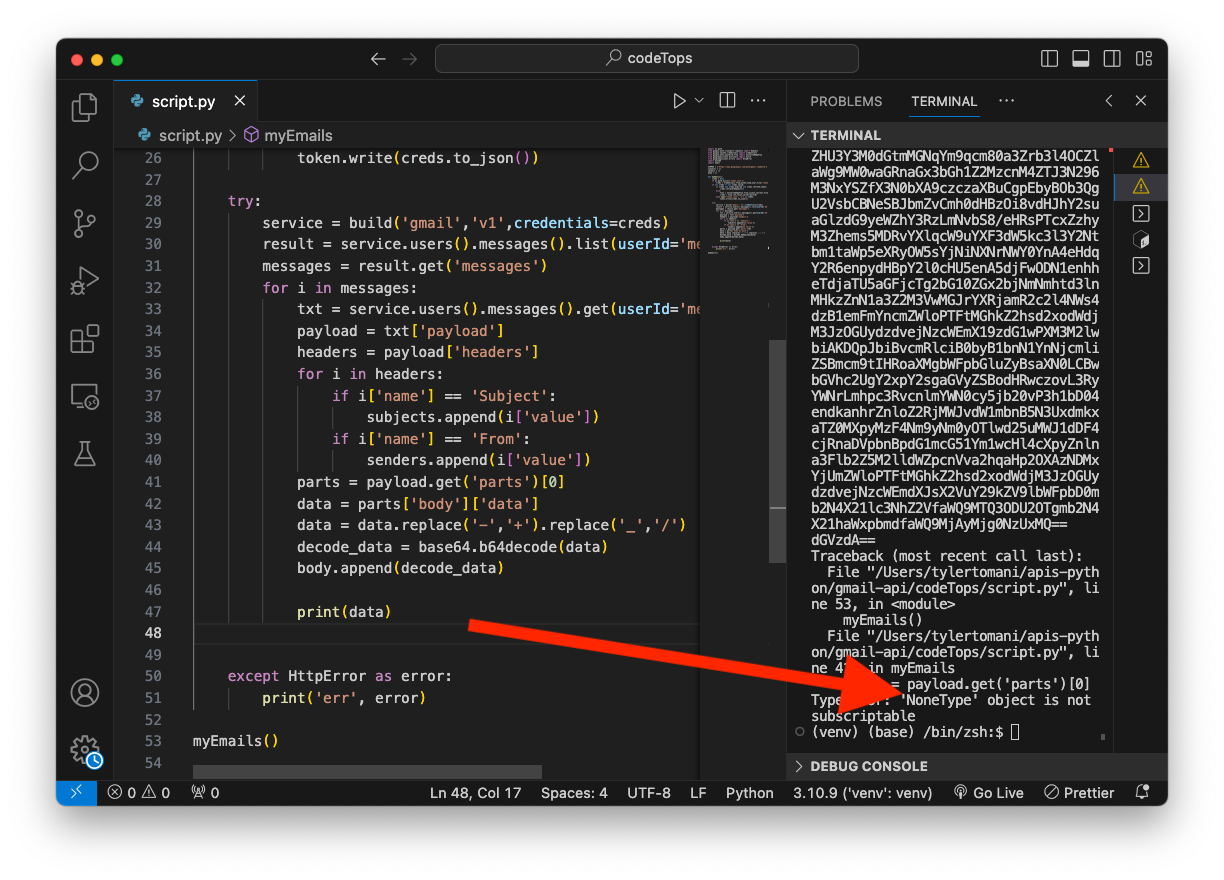Click token.write(creds.to_json()) on line 26

[418, 158]
